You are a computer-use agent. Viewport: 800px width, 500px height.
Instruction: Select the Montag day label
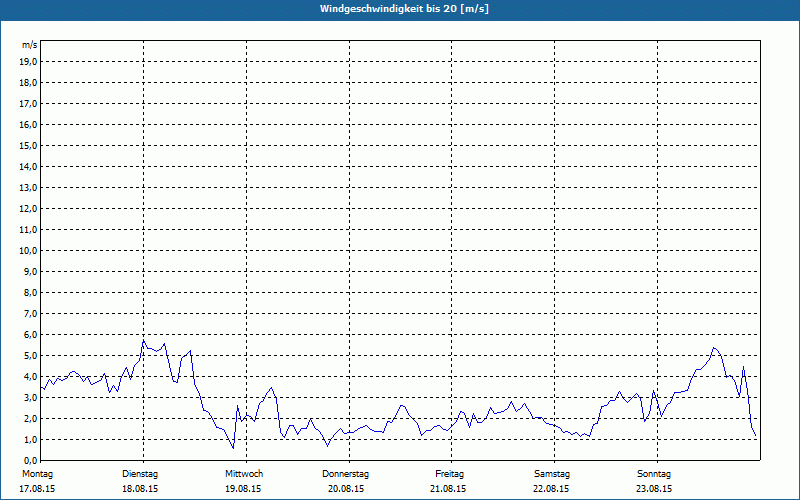click(x=37, y=474)
